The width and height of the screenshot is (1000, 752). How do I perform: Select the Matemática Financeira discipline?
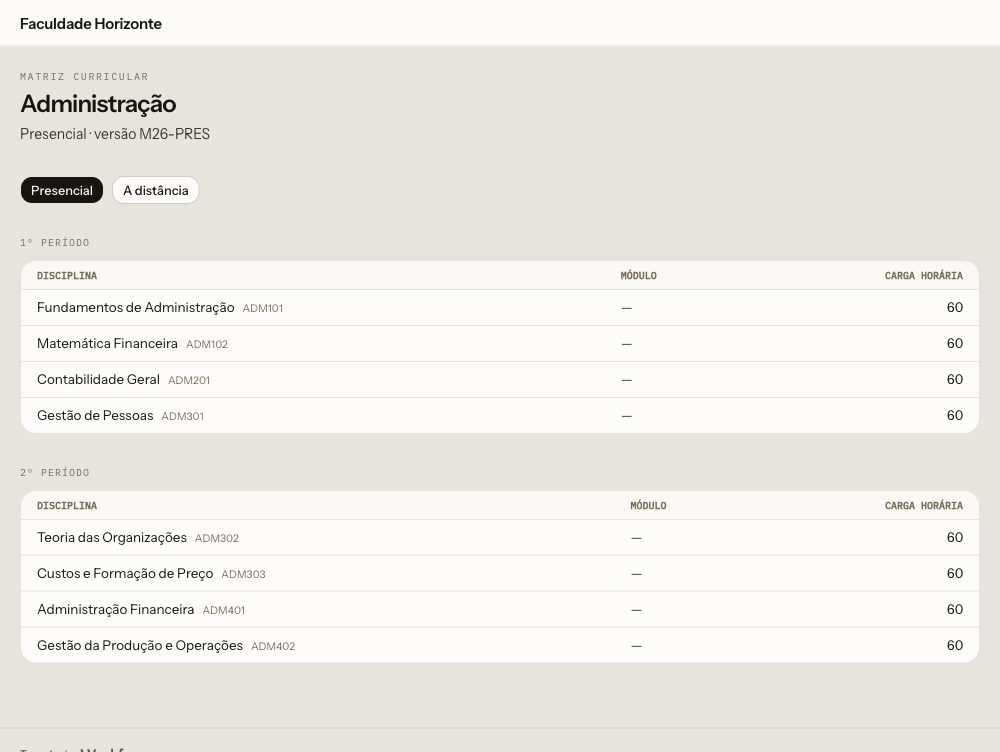click(x=499, y=344)
